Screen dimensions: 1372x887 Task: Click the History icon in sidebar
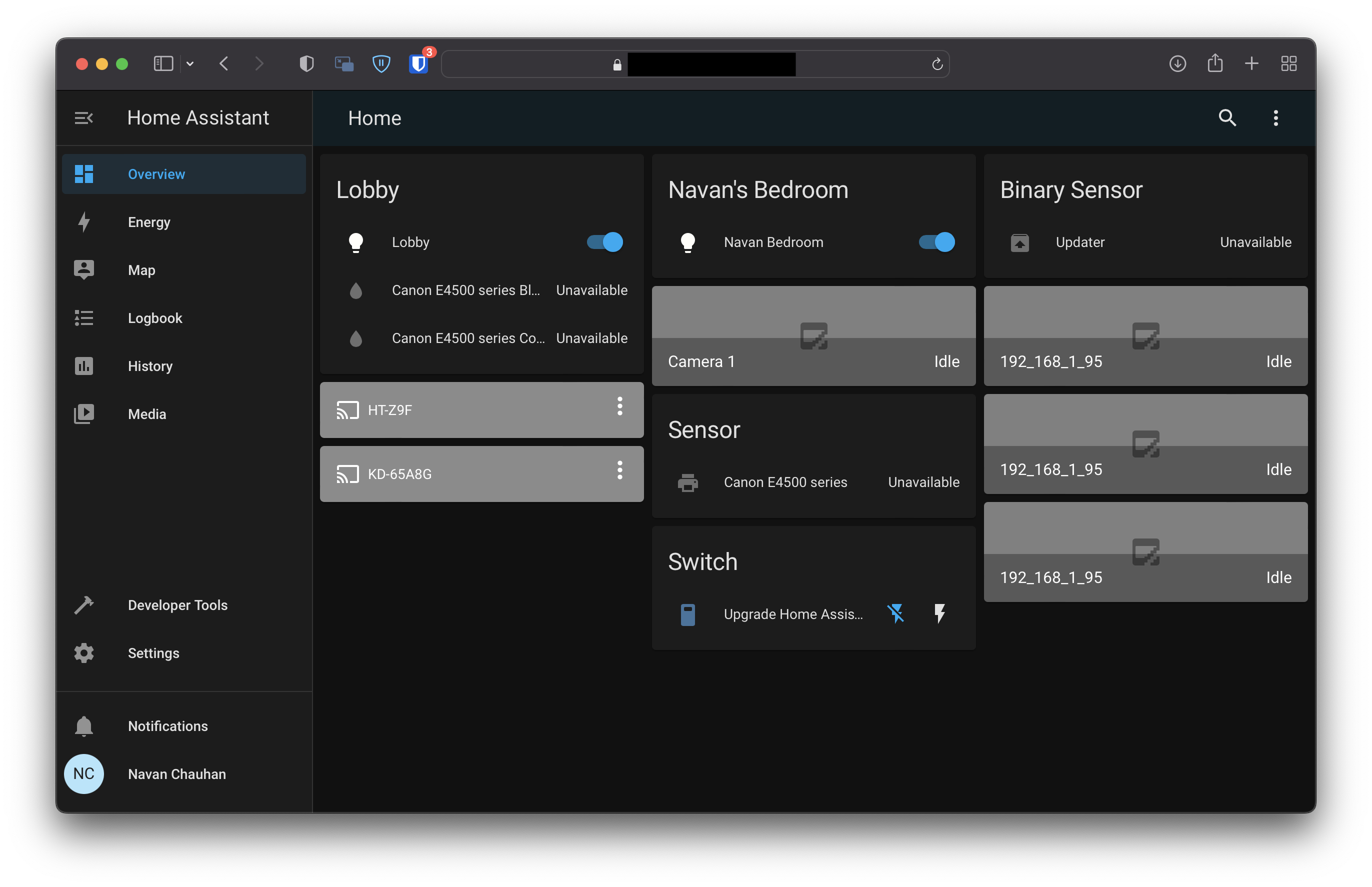[84, 365]
